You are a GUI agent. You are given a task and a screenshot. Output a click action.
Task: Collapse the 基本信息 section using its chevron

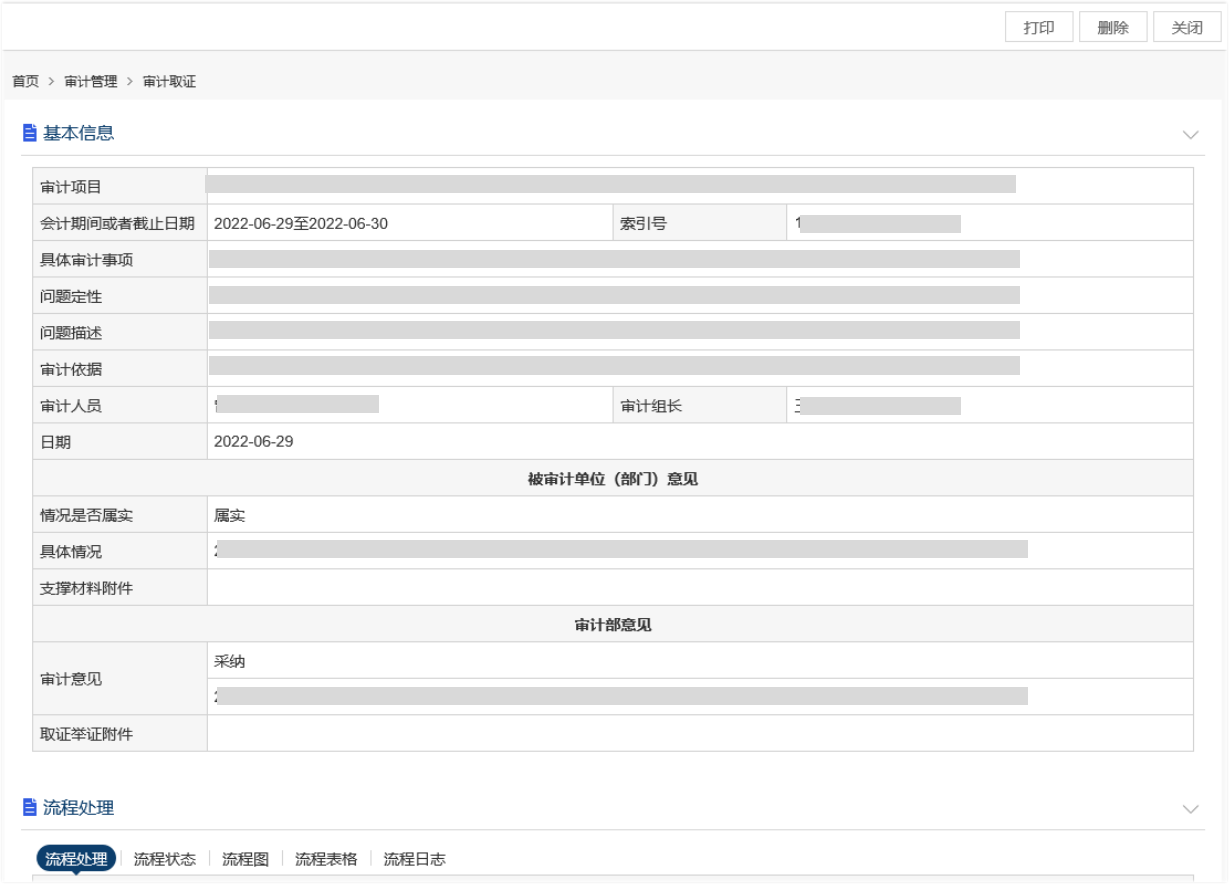[x=1190, y=134]
